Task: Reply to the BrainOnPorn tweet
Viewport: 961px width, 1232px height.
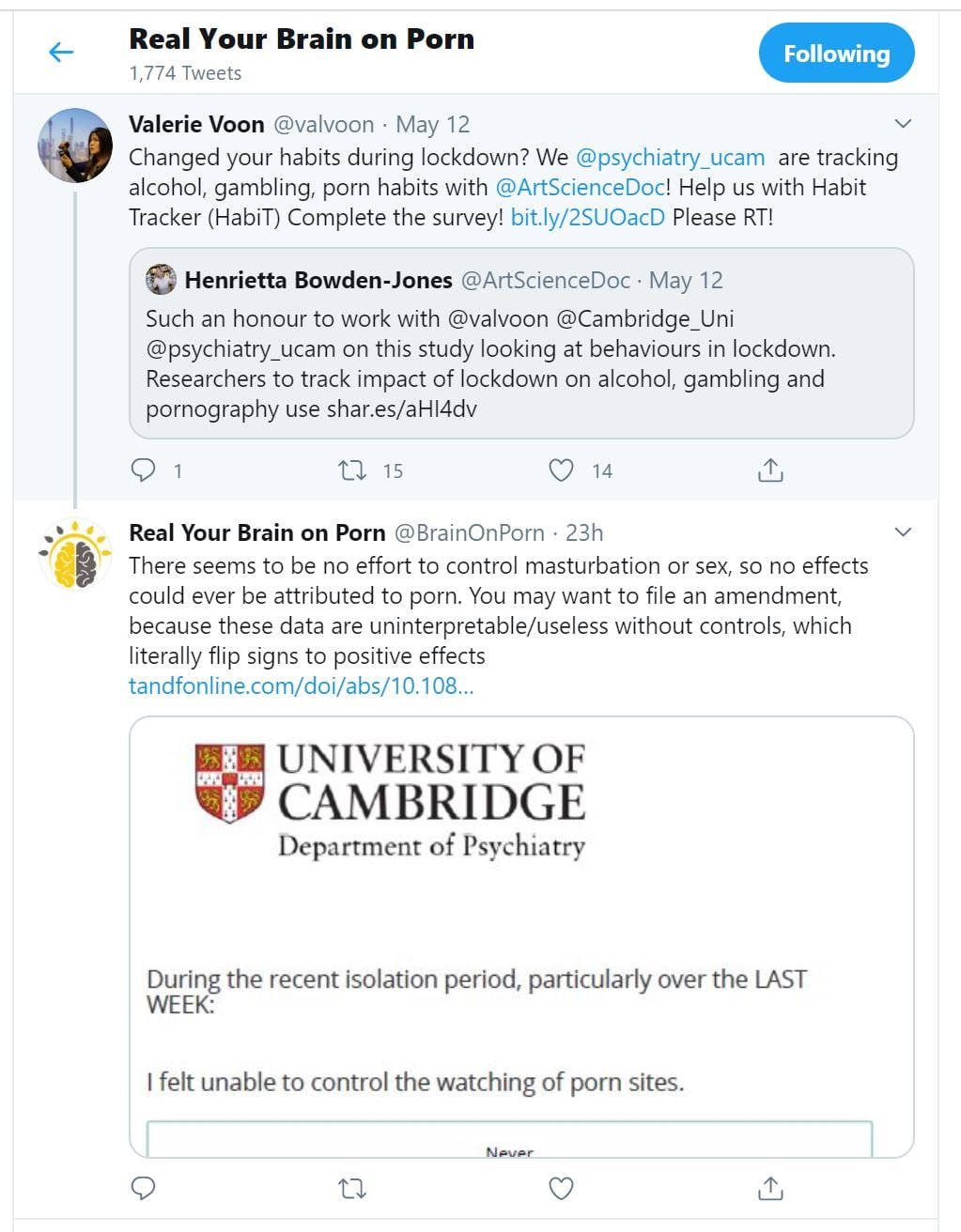Action: [143, 1188]
